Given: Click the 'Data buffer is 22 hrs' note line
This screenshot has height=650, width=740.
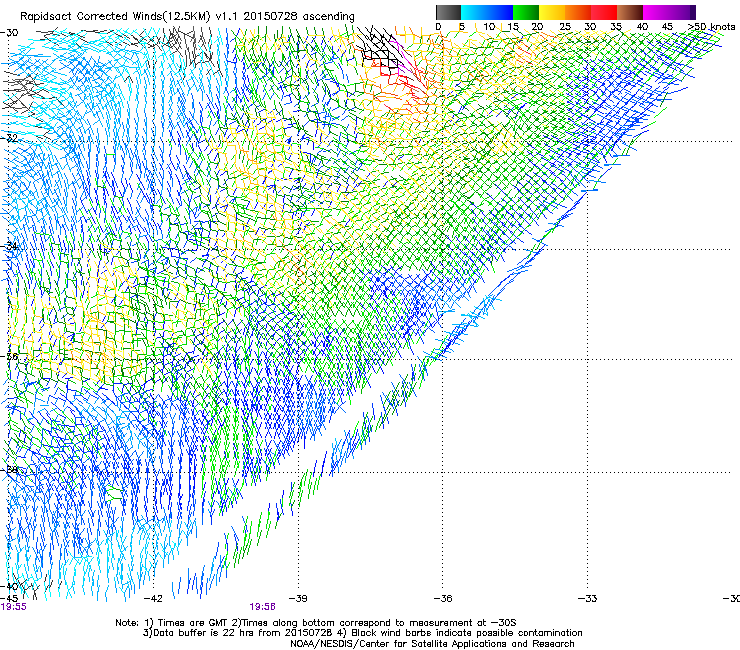Looking at the screenshot, I should coord(362,633).
